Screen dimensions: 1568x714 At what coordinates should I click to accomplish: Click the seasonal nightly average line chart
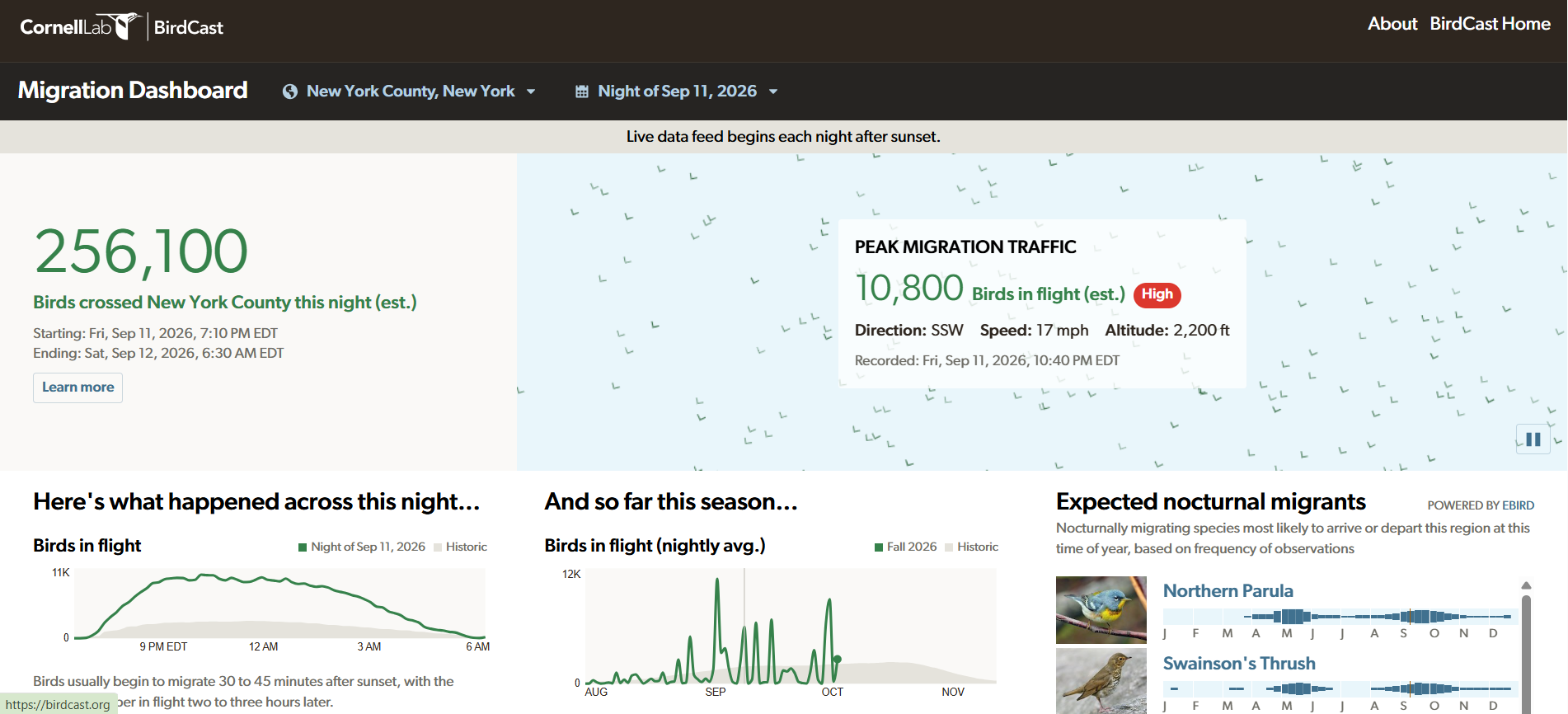[x=791, y=627]
